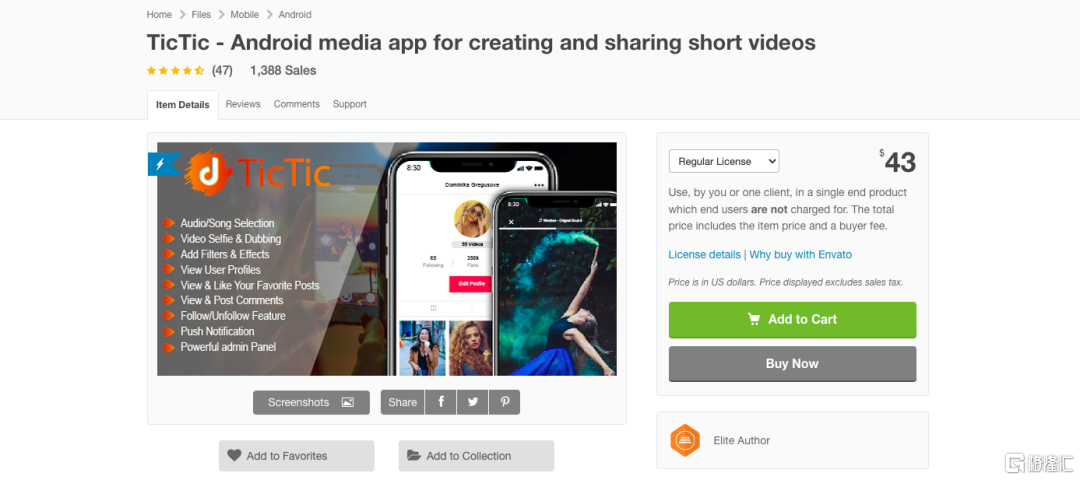Open the Comments tab
The image size is (1080, 480).
[297, 104]
